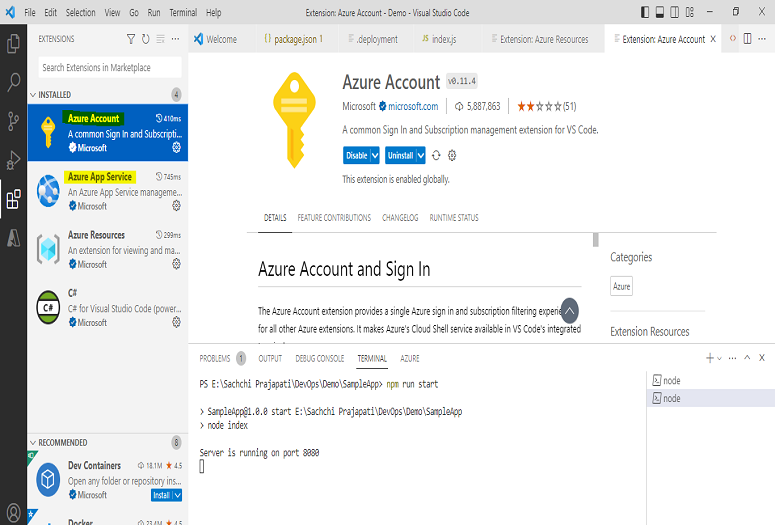Click the orange open changes editor icon
Viewport: 775px width, 525px height.
pos(732,38)
